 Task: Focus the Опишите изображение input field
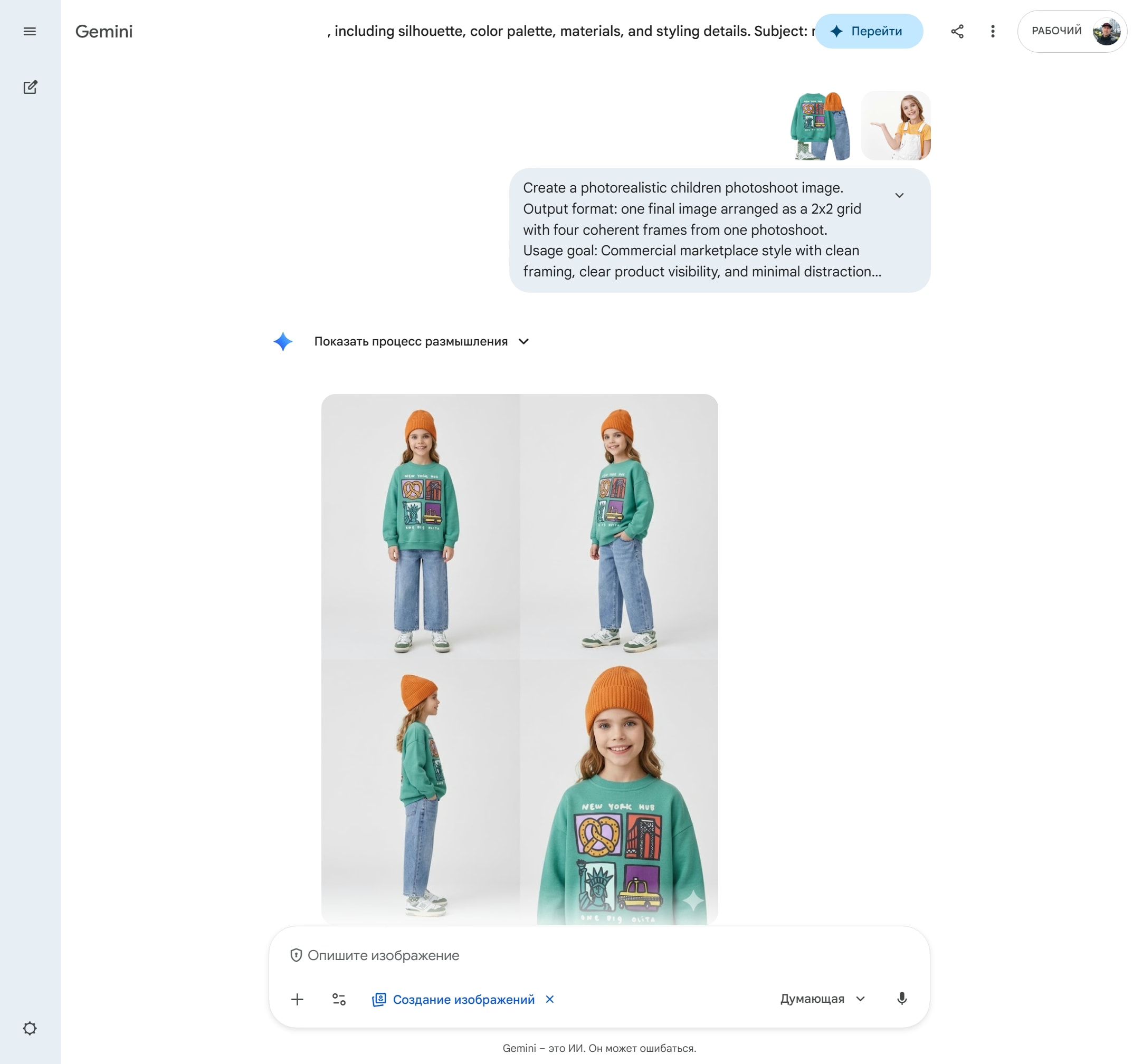point(598,955)
